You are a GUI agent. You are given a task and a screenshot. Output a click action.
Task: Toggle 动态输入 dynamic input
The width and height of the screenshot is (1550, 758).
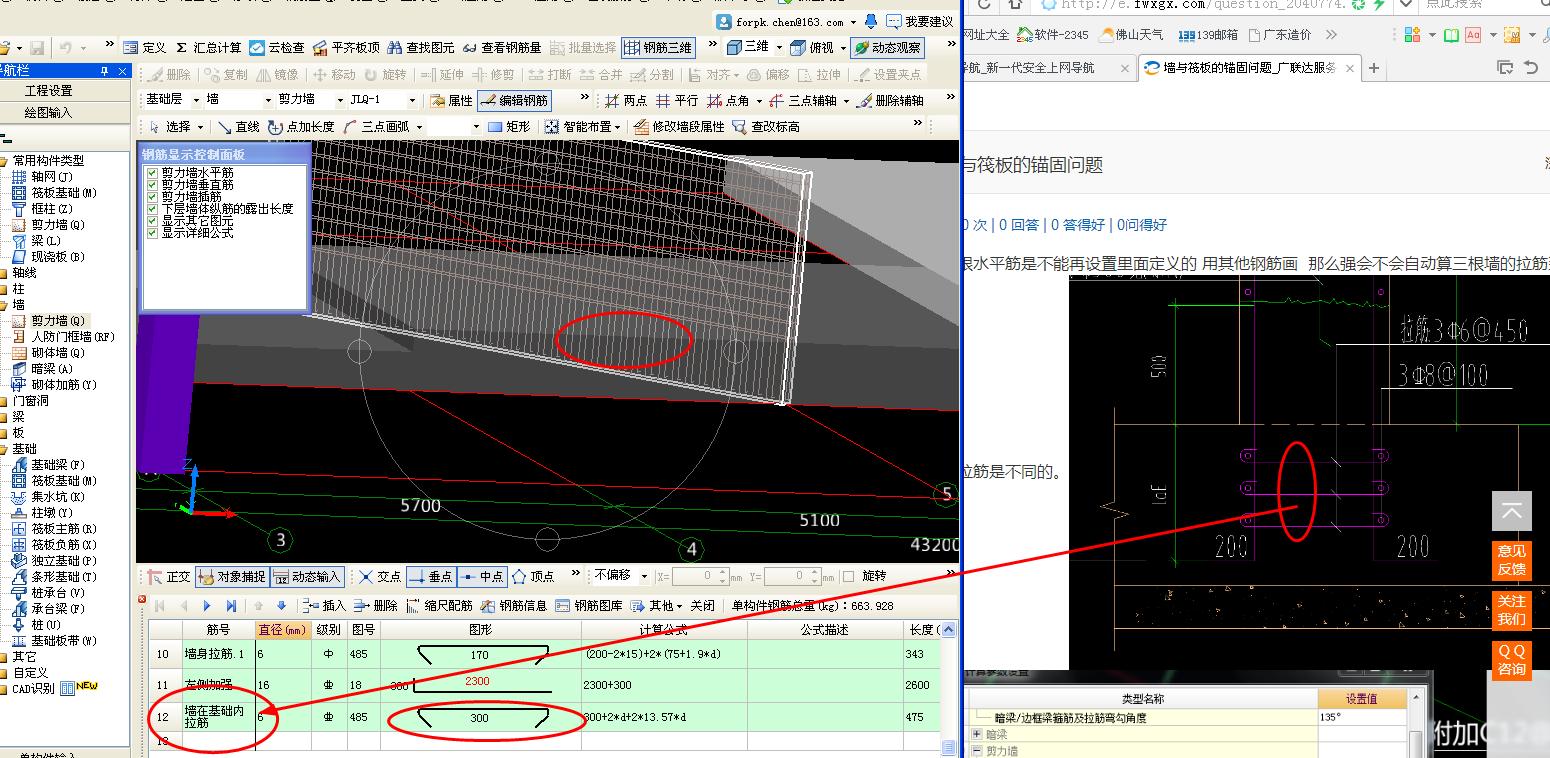pos(307,577)
